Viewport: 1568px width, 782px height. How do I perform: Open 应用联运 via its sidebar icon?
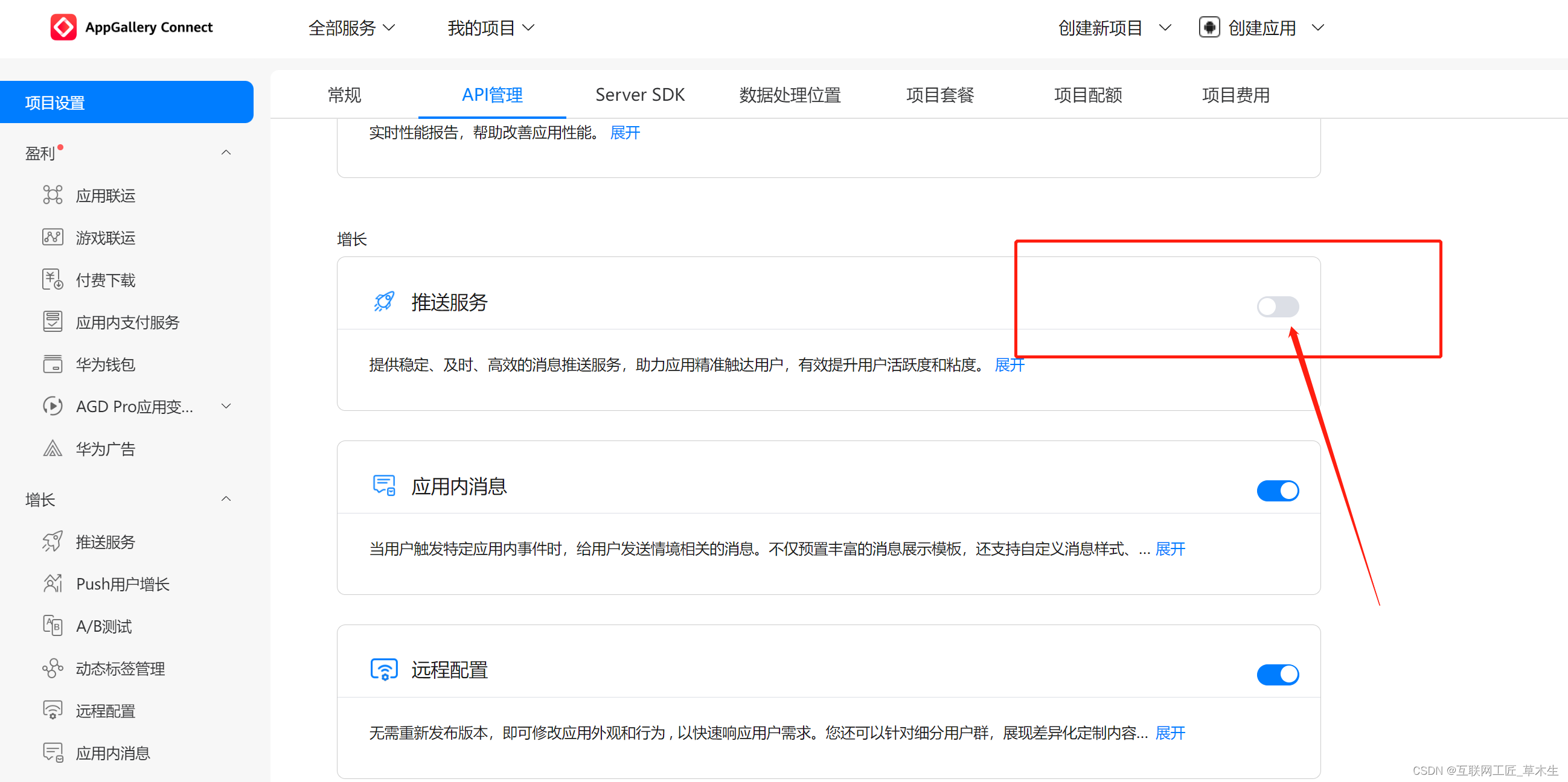(x=53, y=195)
